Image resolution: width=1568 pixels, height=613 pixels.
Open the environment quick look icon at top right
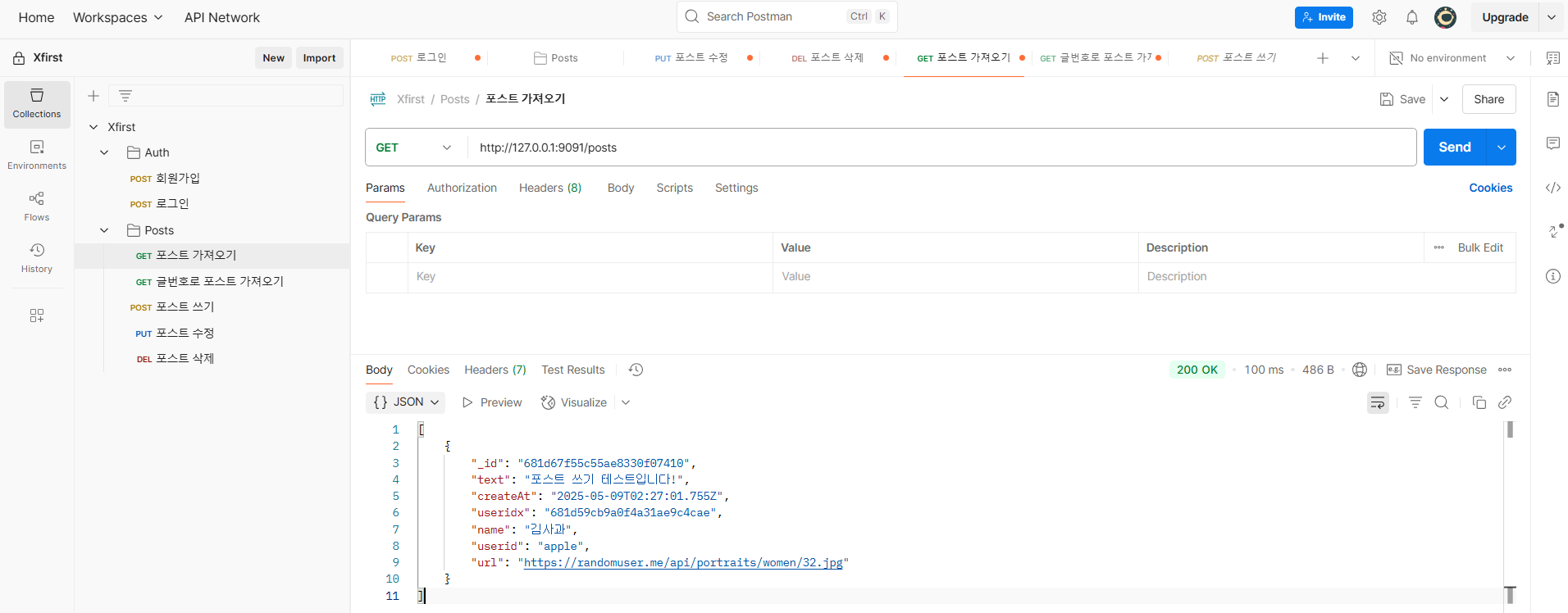[x=1553, y=58]
